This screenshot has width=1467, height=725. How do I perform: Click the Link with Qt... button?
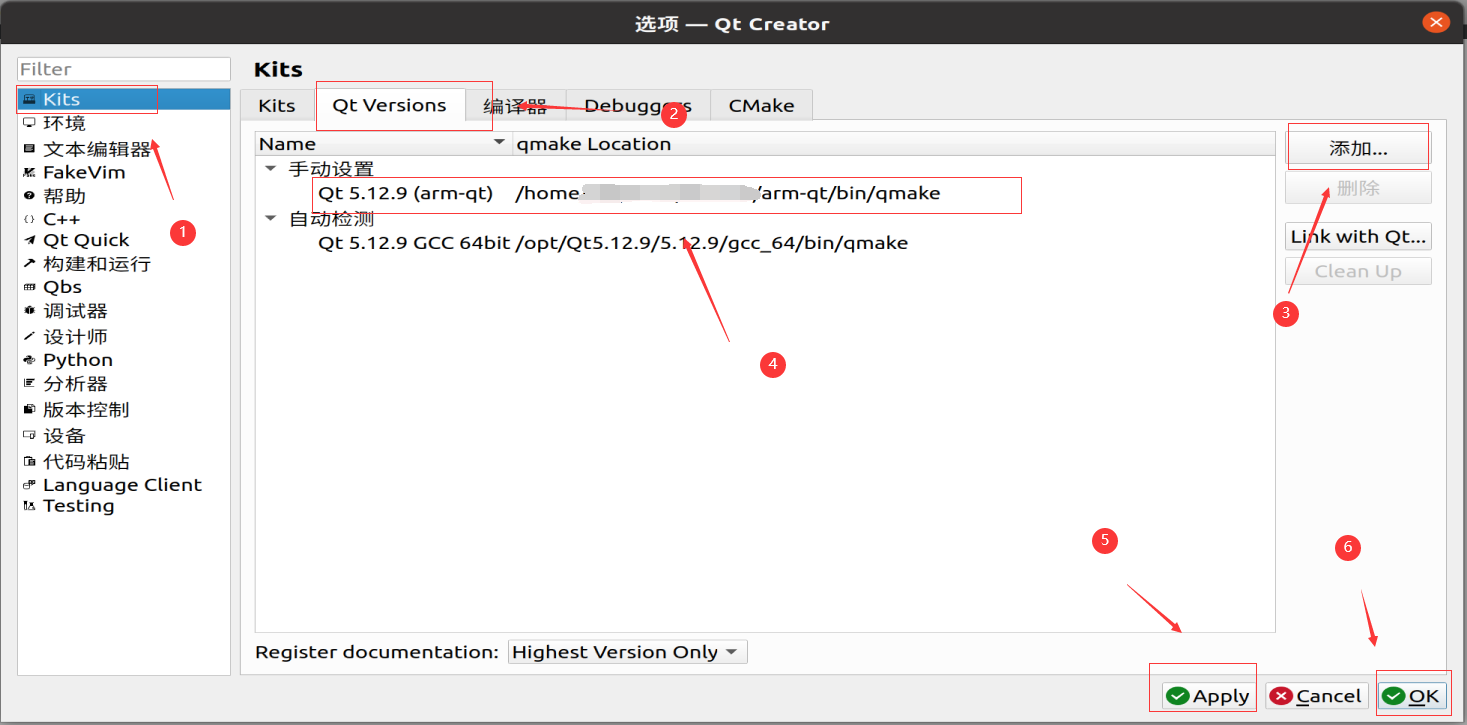click(1358, 237)
